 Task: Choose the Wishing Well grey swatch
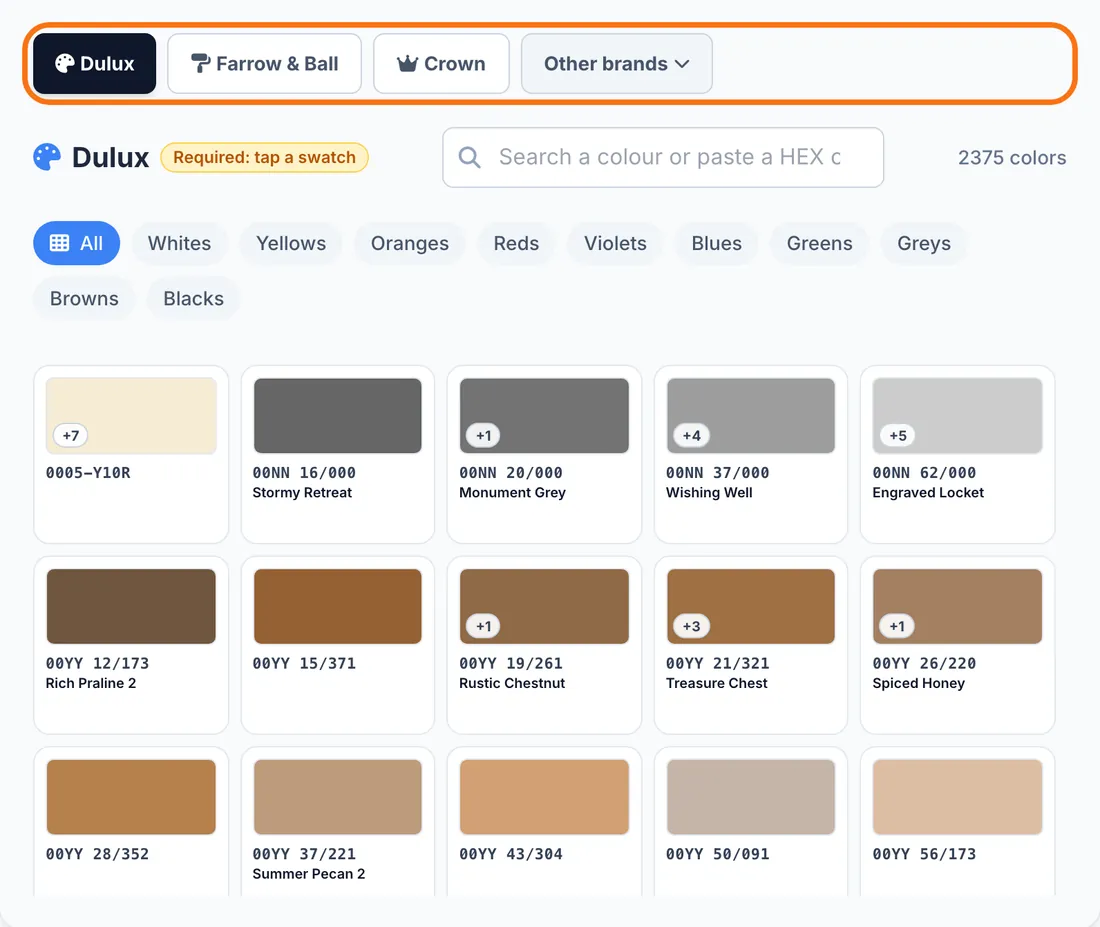[751, 415]
